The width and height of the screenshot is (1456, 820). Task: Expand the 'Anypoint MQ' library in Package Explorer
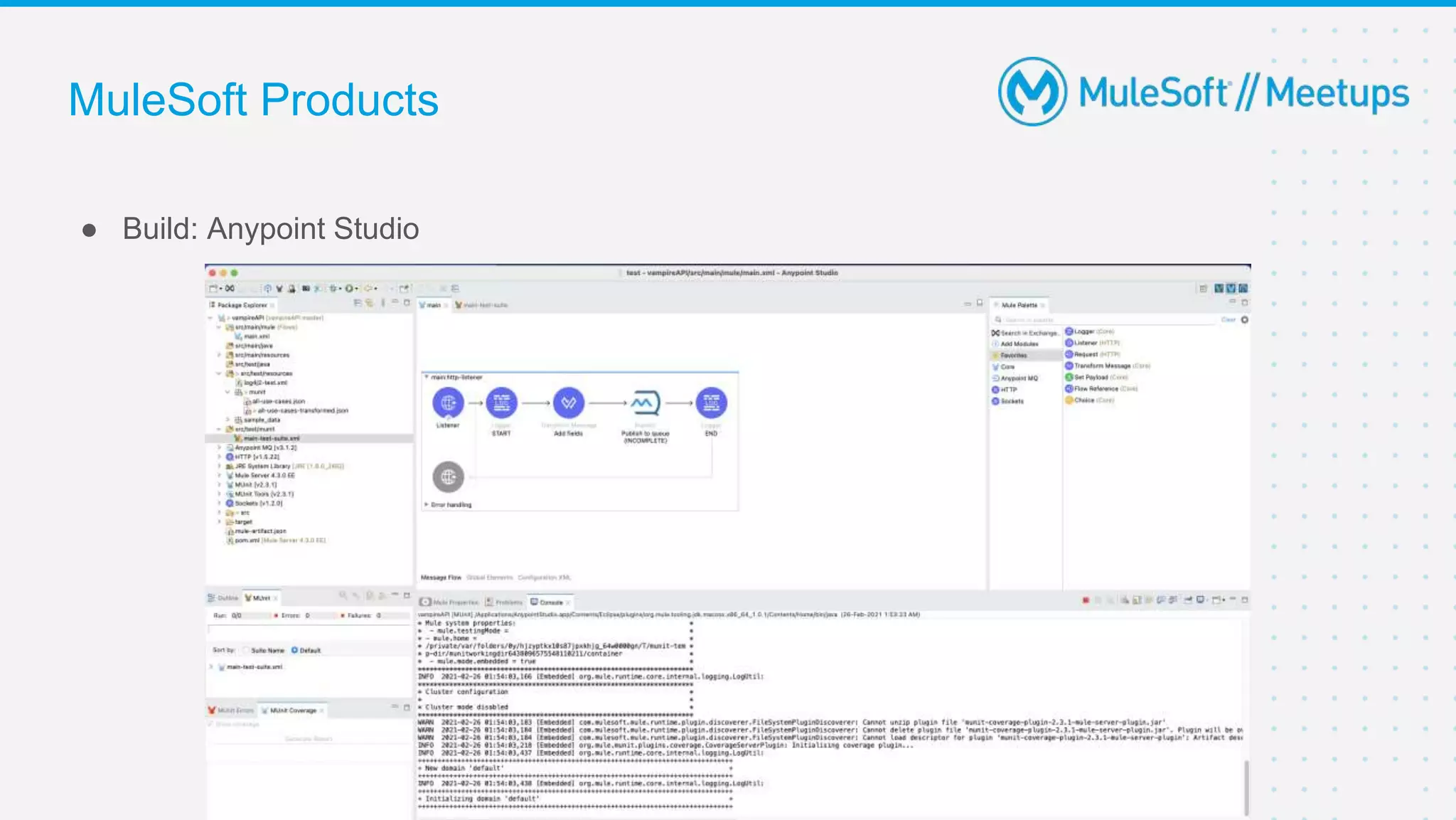coord(220,447)
